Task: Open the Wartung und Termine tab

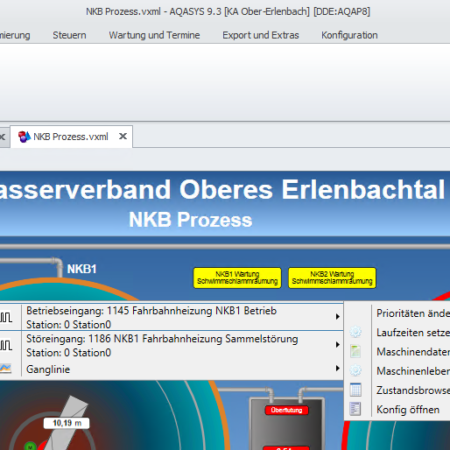Action: tap(154, 35)
